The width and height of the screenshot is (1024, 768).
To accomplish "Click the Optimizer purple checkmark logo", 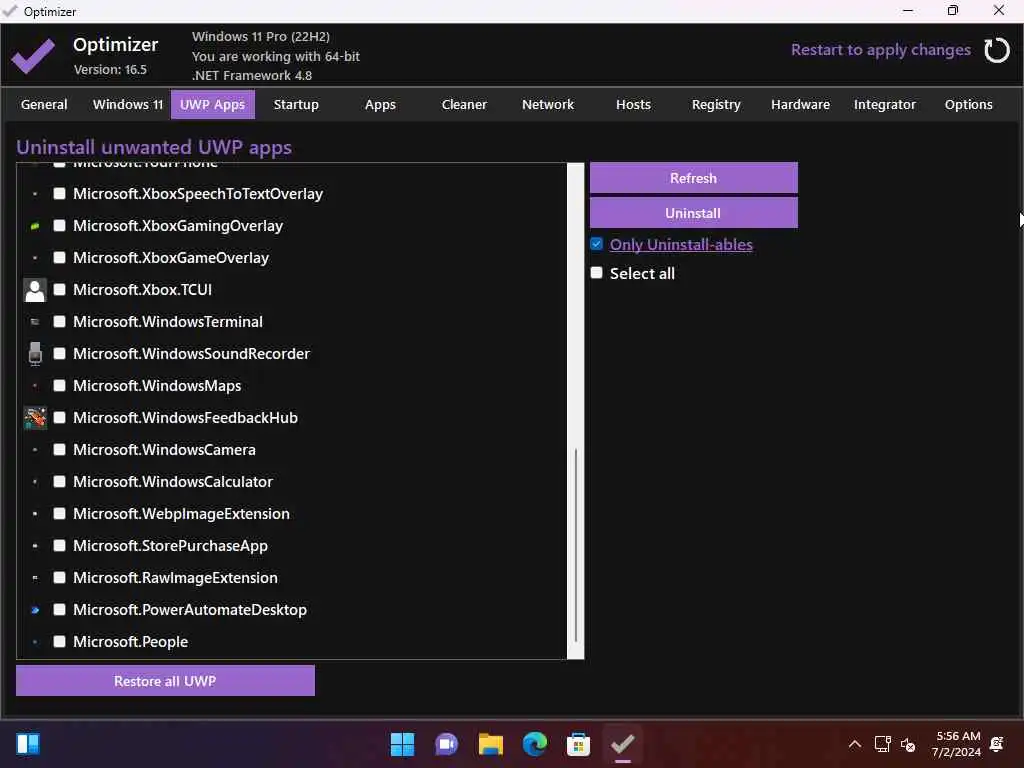I will pos(33,55).
